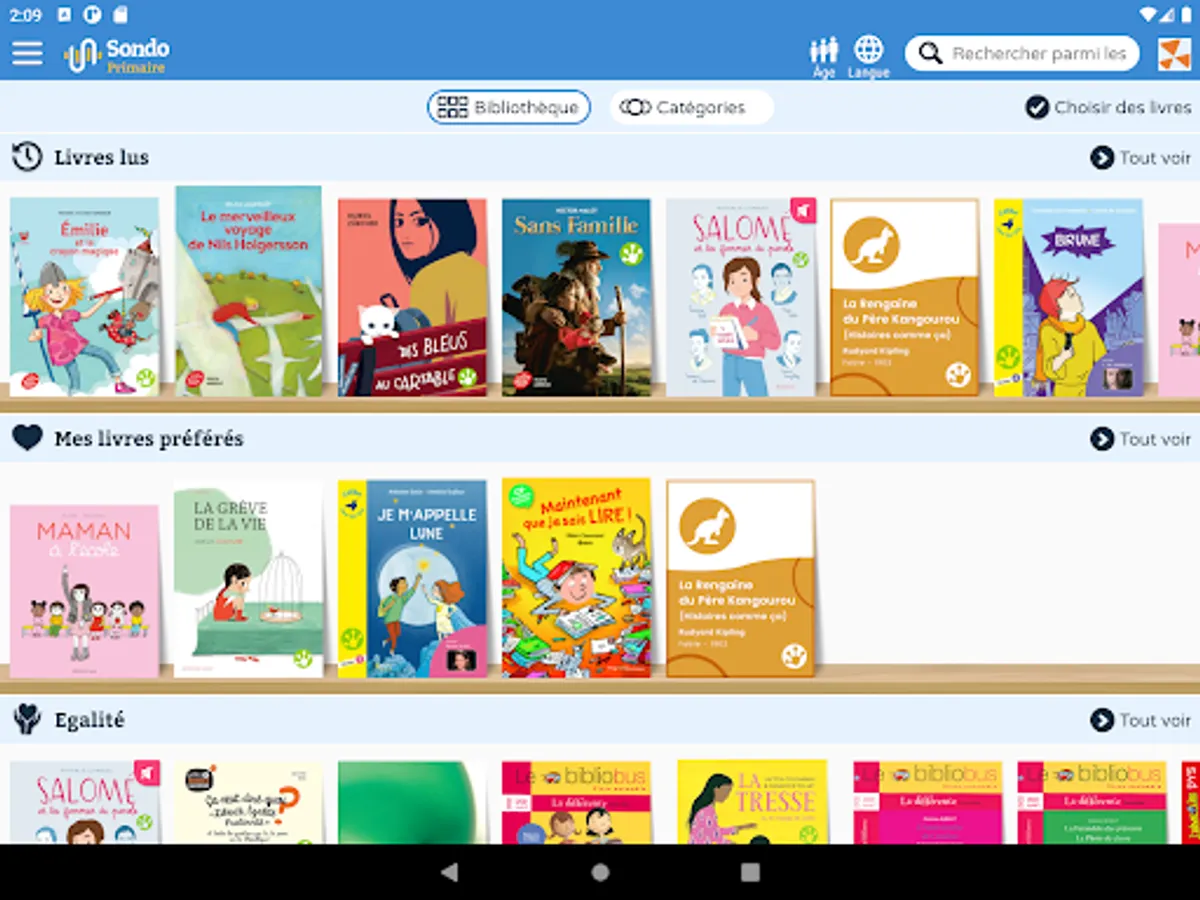
Task: Tap the Android back button
Action: click(x=450, y=872)
